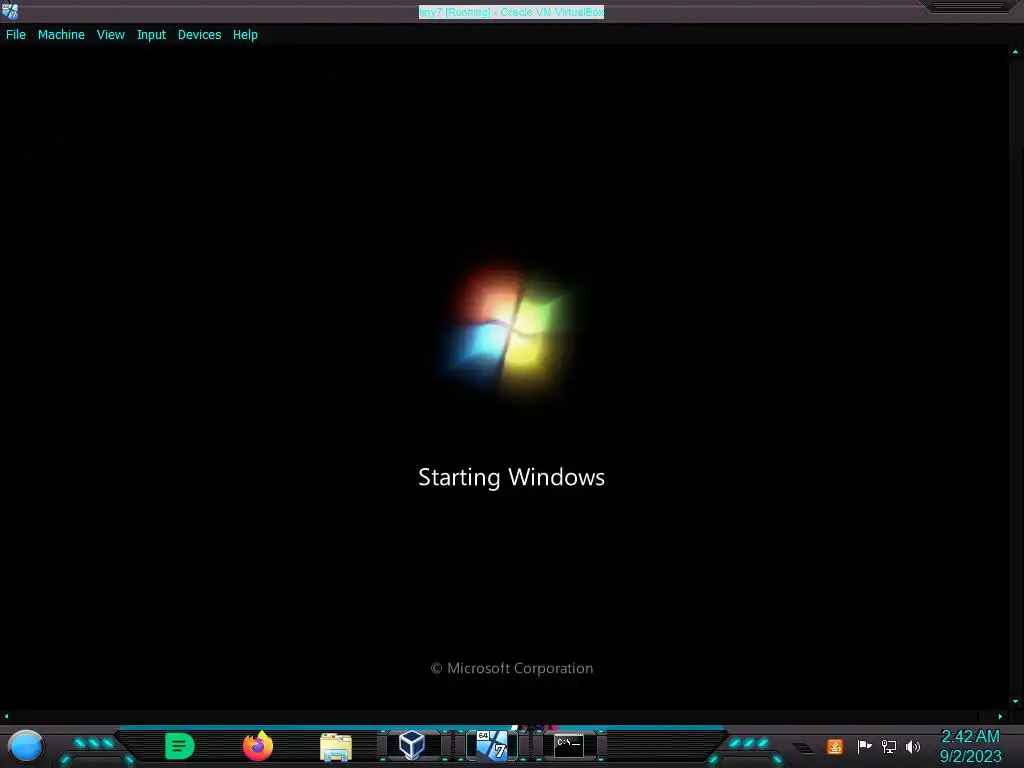Viewport: 1024px width, 768px height.
Task: Open the View menu
Action: coord(110,35)
